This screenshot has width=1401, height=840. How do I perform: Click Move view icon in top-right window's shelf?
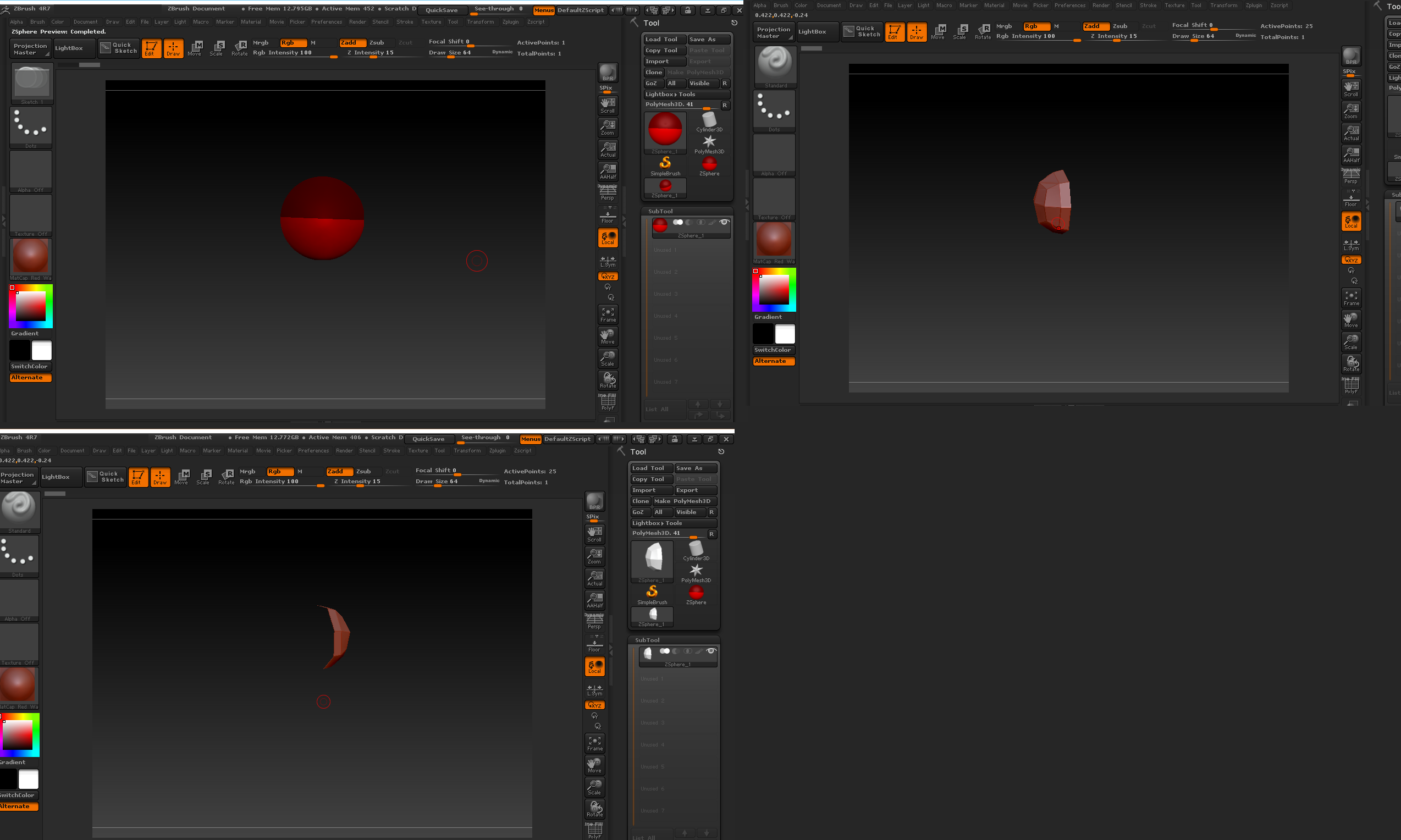pyautogui.click(x=1351, y=320)
